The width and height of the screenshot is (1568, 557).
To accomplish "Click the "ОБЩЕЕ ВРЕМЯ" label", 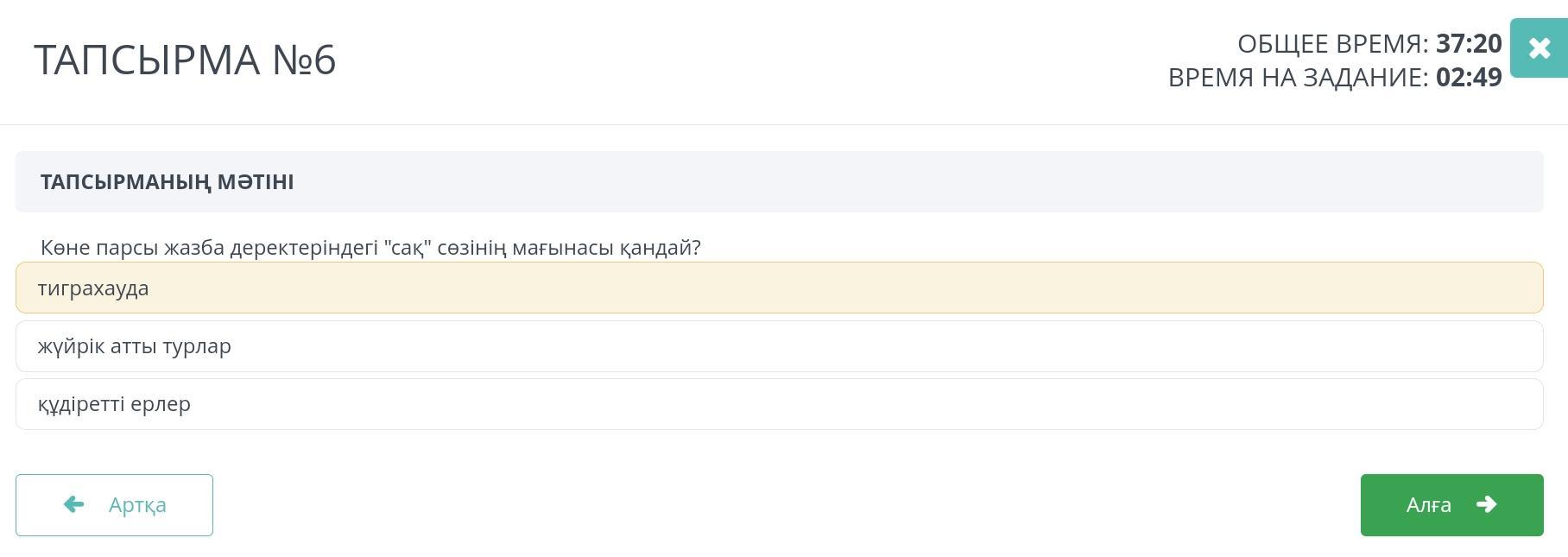I will point(1332,43).
